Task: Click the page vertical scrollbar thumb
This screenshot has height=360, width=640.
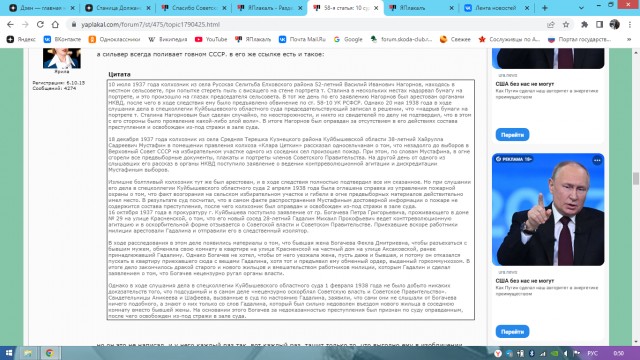Action: pyautogui.click(x=636, y=178)
